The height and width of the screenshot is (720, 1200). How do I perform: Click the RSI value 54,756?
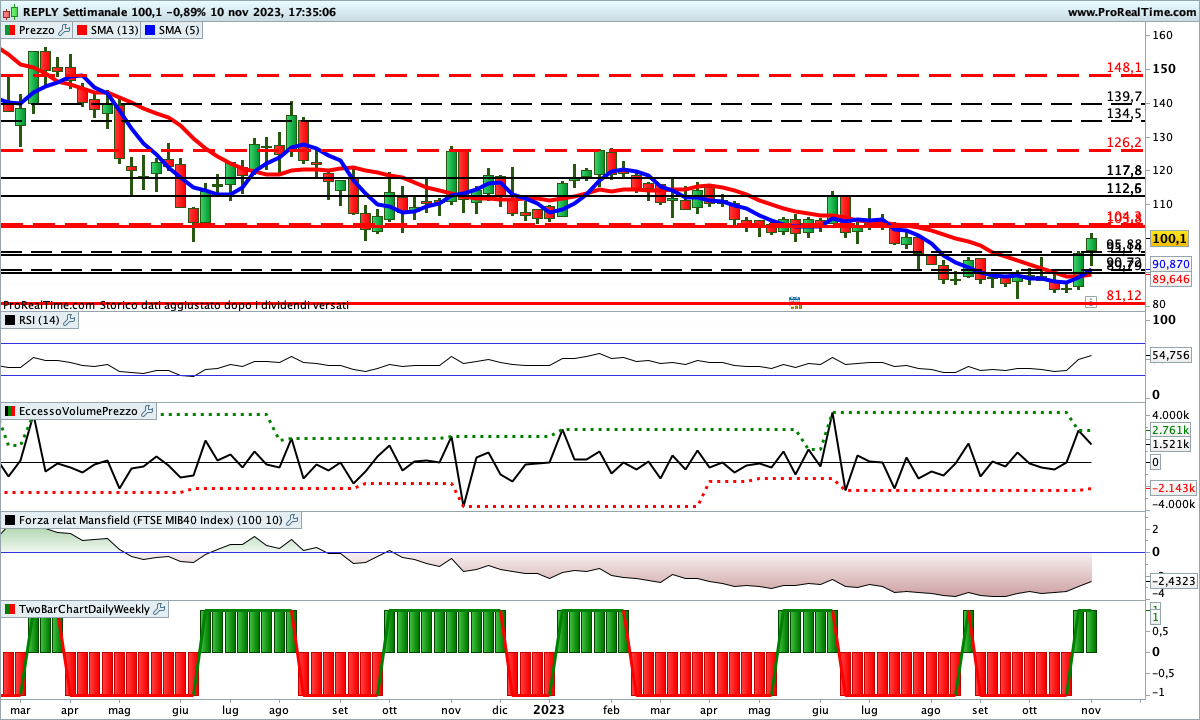[1171, 355]
